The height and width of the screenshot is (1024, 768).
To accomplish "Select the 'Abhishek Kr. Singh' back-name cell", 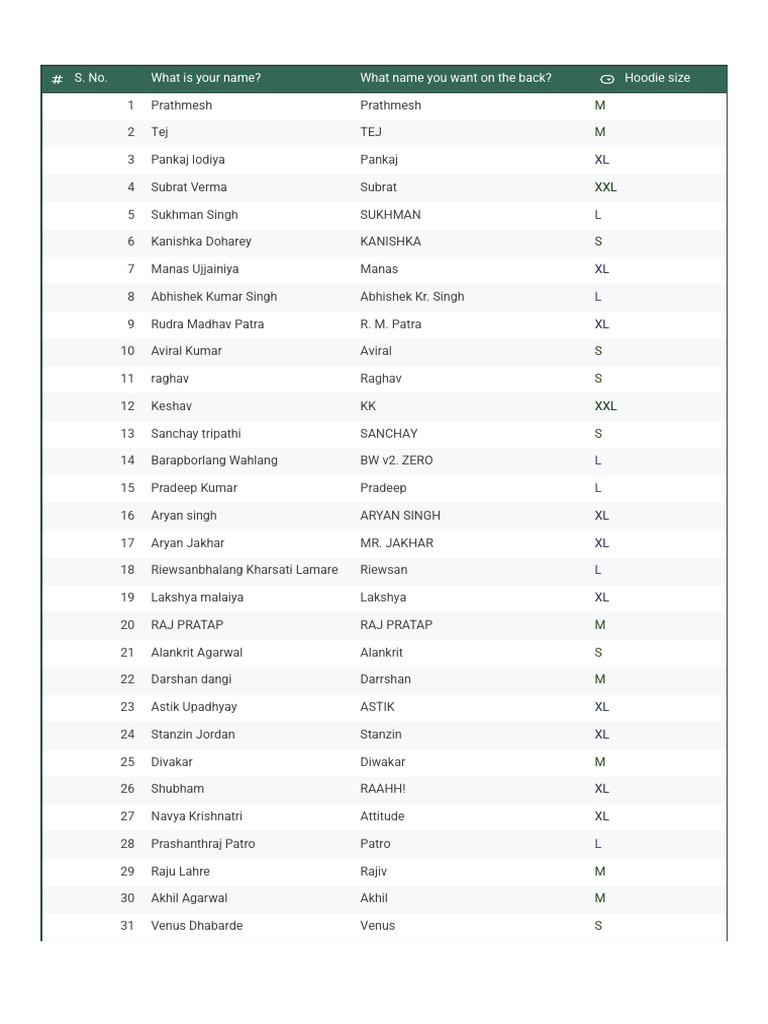I will point(412,297).
